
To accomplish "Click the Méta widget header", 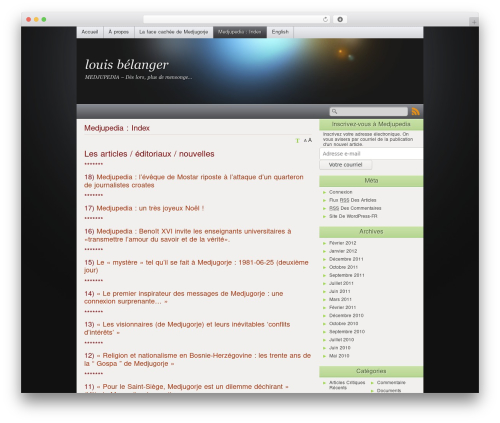I will coord(371,181).
